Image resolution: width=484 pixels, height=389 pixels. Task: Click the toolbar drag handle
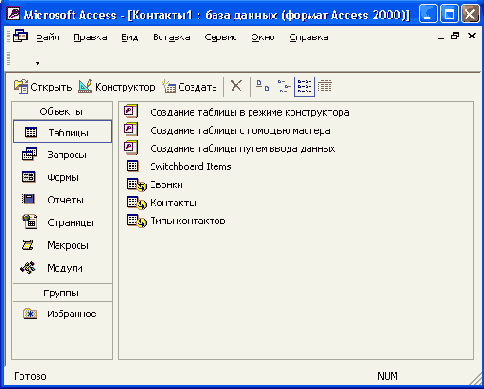tap(9, 58)
